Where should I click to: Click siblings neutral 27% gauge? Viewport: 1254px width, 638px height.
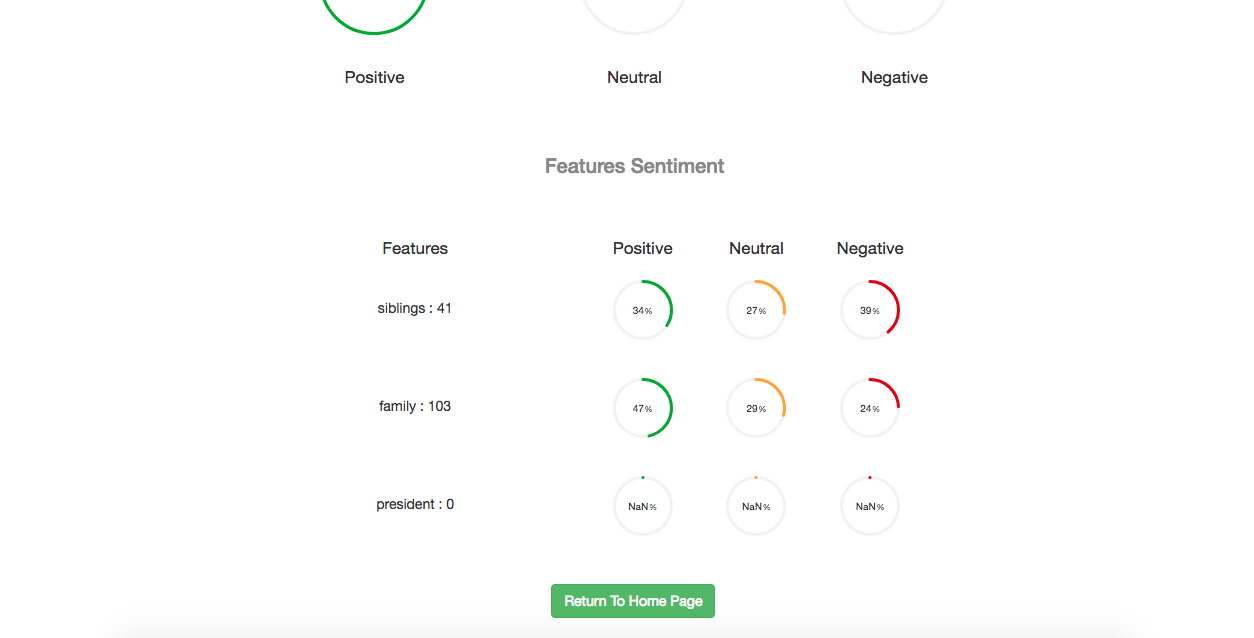point(756,310)
